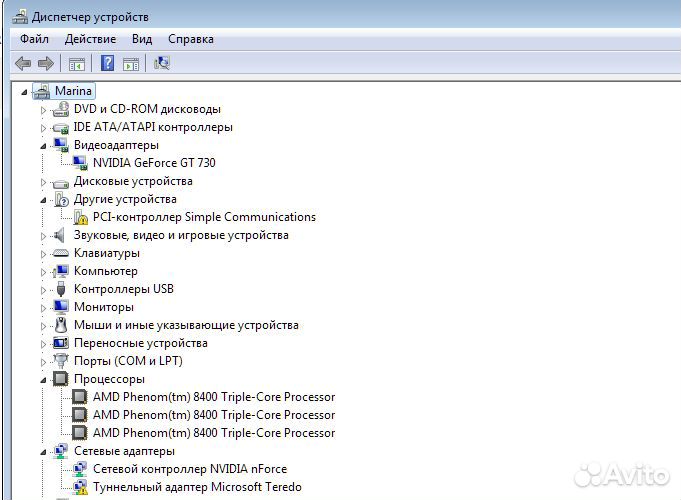Select Сетевой контроллер NVIDIA nForce
Viewport: 681px width, 500px height.
(190, 469)
